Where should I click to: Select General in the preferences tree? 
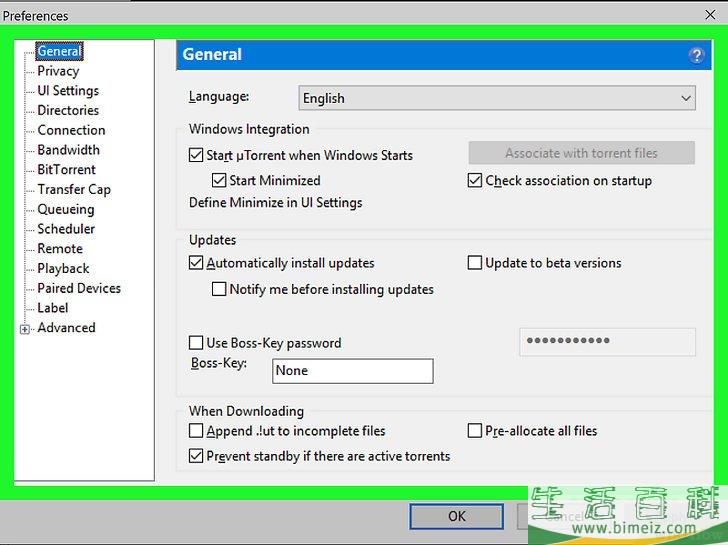(59, 51)
